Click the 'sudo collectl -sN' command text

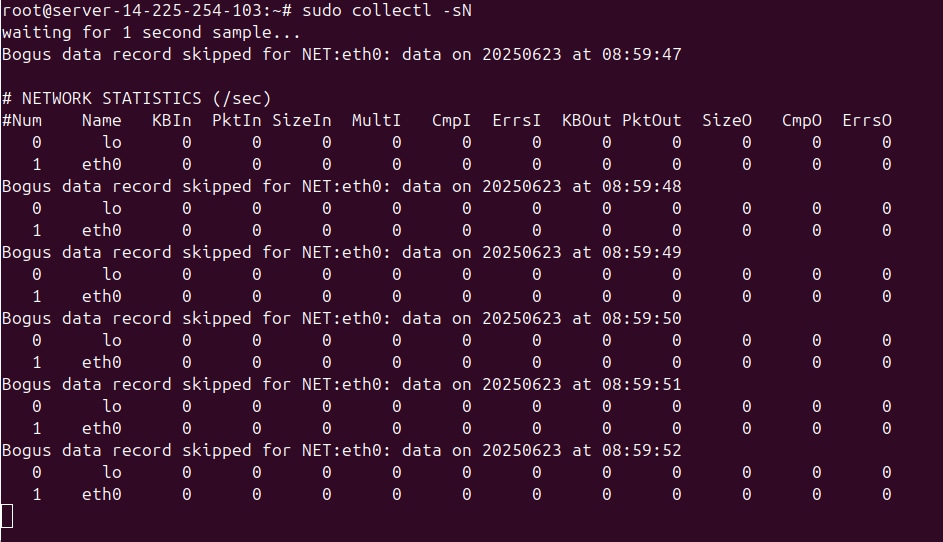coord(386,10)
